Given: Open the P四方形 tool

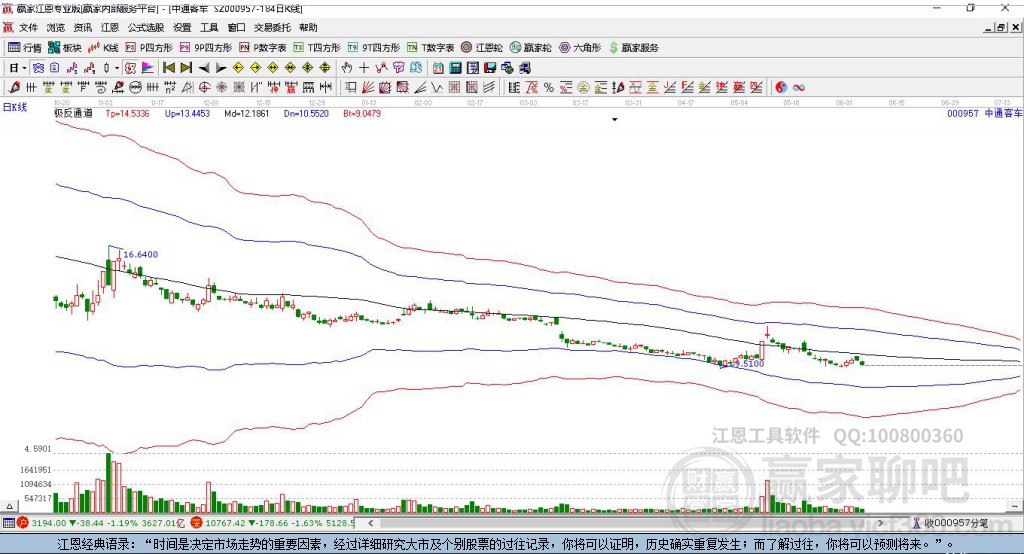Looking at the screenshot, I should (x=149, y=48).
